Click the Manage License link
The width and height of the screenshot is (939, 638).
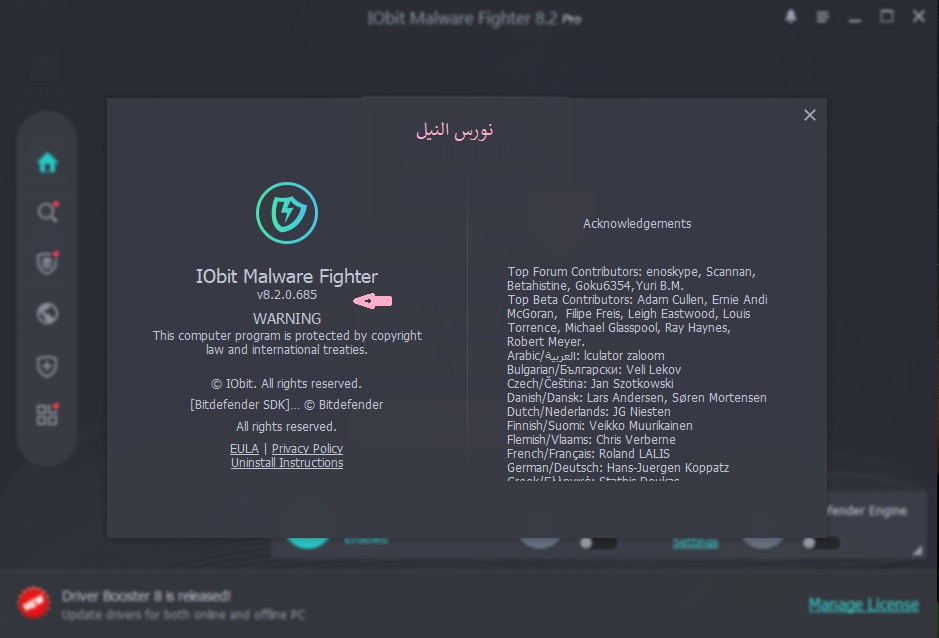coord(863,604)
